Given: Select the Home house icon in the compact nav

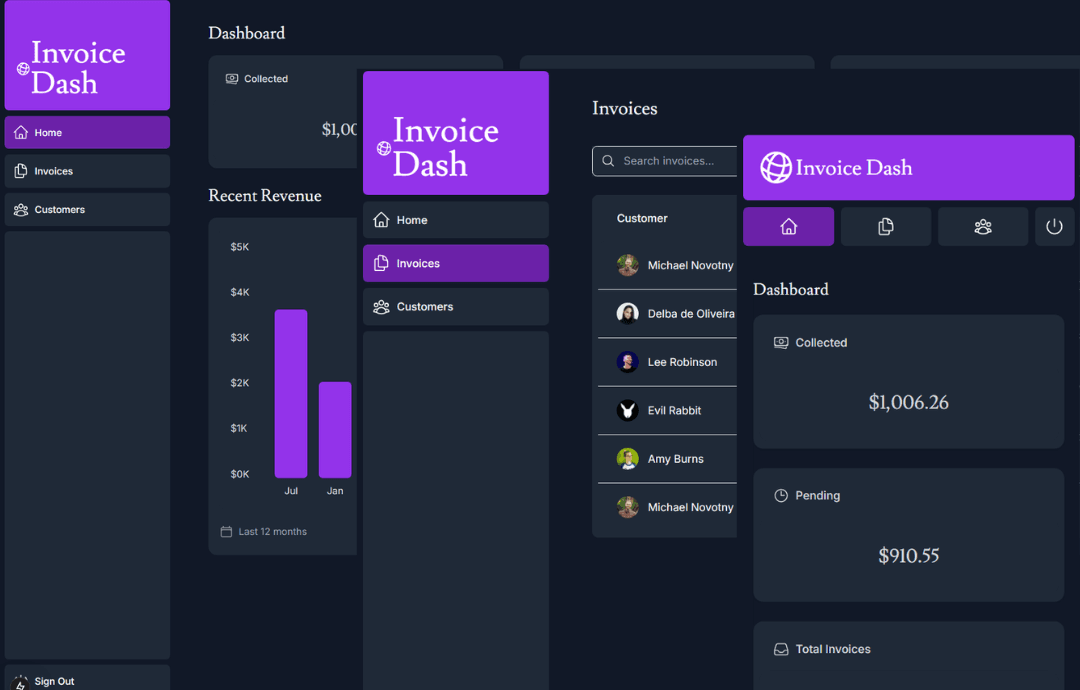Looking at the screenshot, I should pos(788,226).
